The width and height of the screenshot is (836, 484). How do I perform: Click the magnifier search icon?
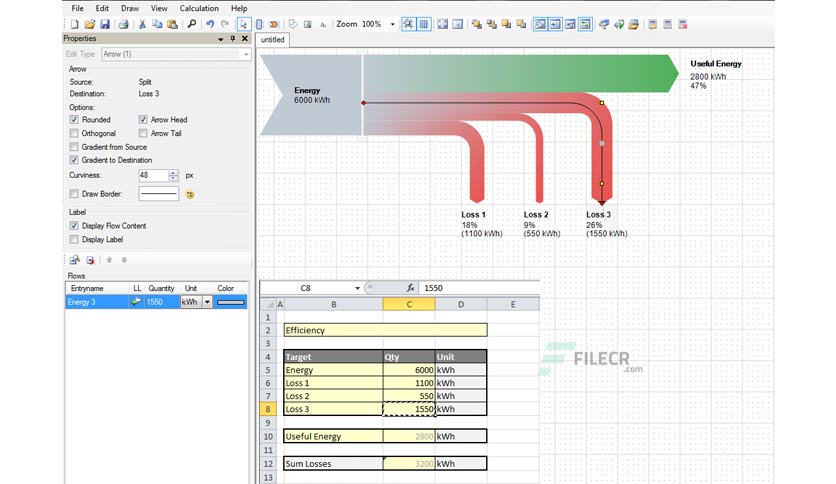(x=191, y=25)
